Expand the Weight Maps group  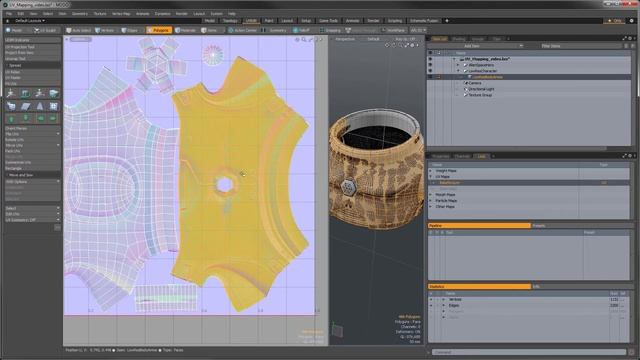431,171
